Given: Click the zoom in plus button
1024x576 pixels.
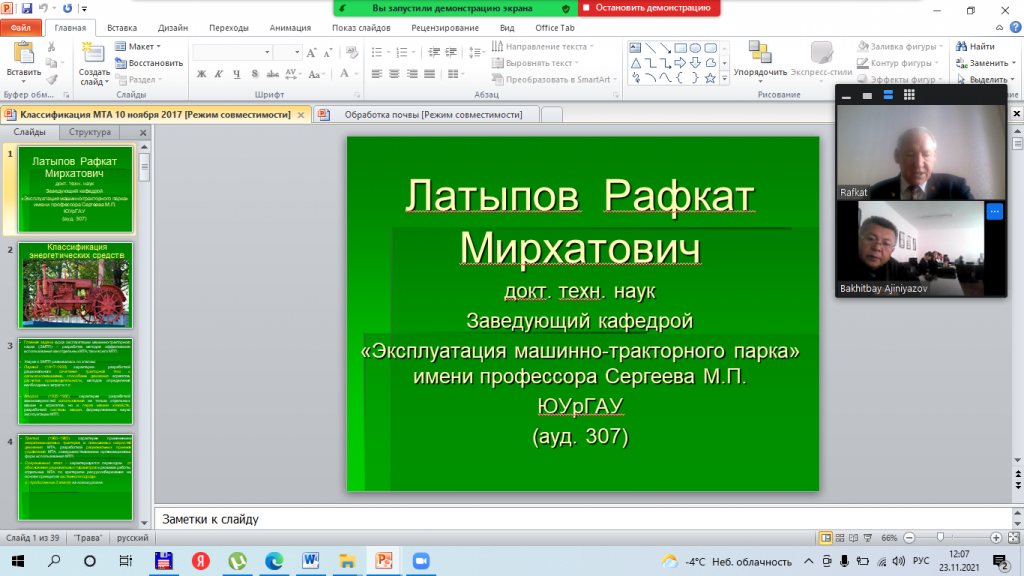Looking at the screenshot, I should click(x=995, y=537).
